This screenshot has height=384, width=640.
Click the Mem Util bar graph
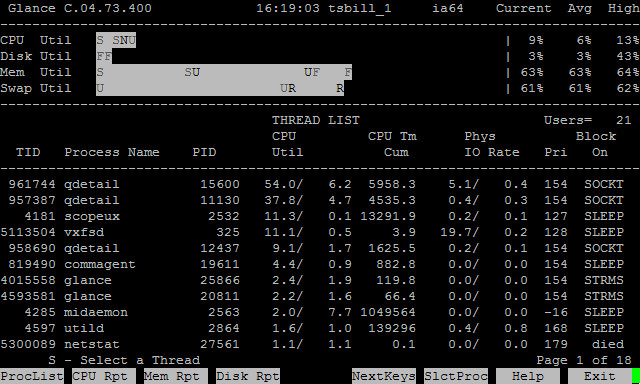pyautogui.click(x=224, y=72)
